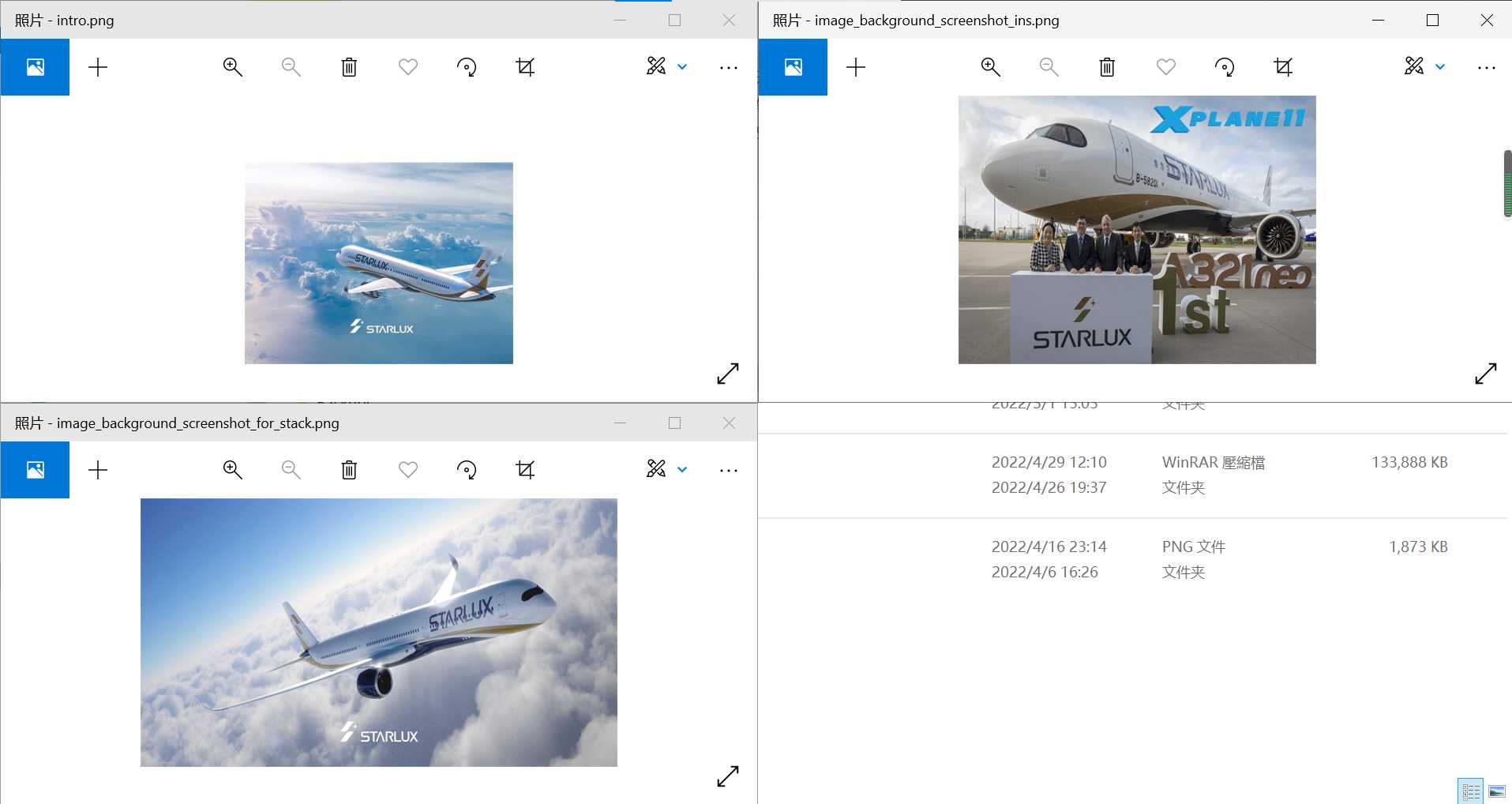Click date 2022/4/29 12:10

point(1049,462)
